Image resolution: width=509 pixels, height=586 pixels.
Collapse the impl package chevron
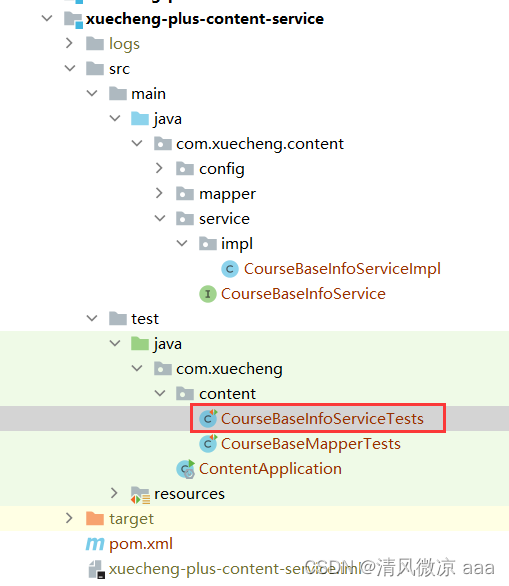tap(182, 243)
